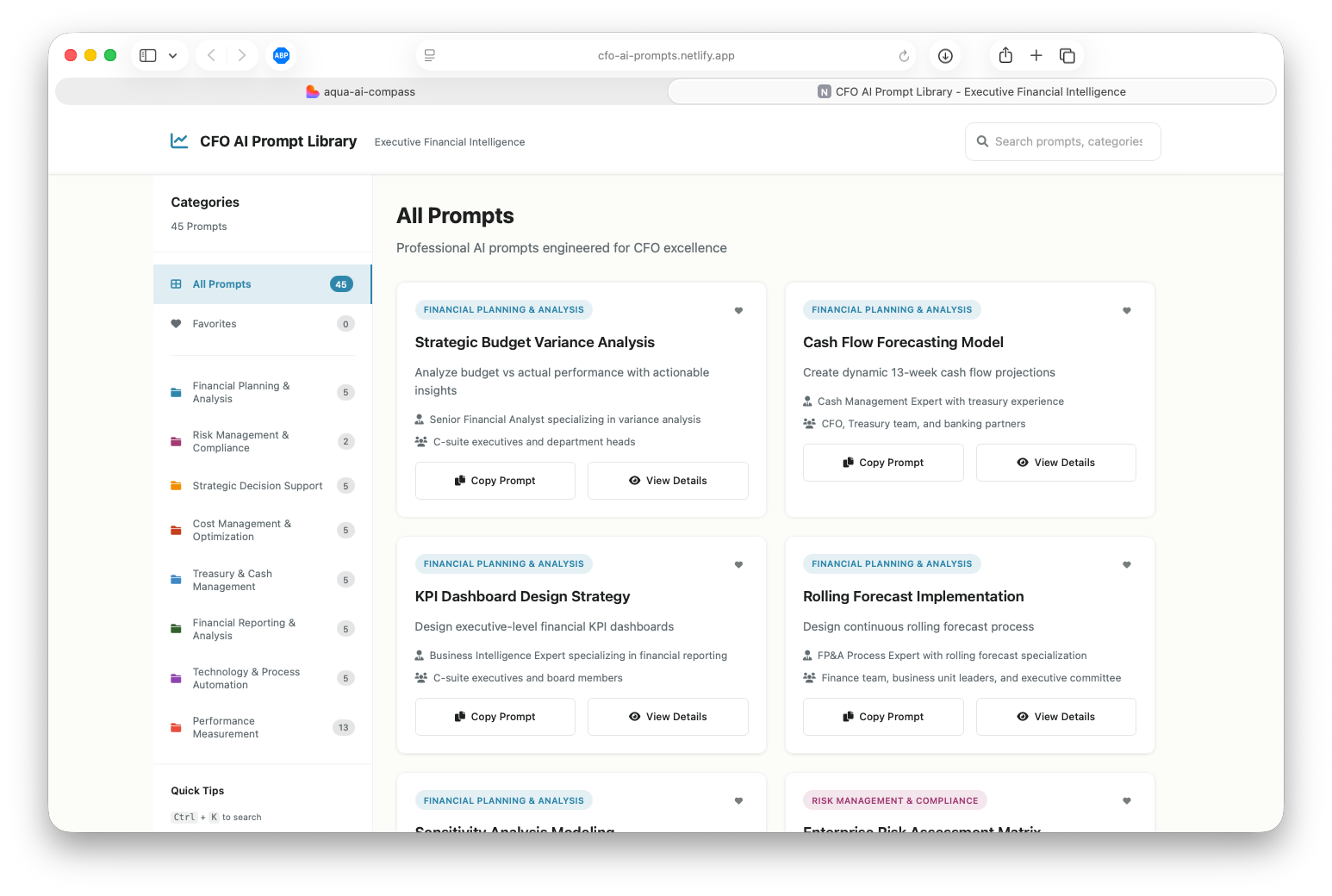Viewport: 1332px width, 896px height.
Task: Select Performance Measurement category
Action: pos(262,727)
